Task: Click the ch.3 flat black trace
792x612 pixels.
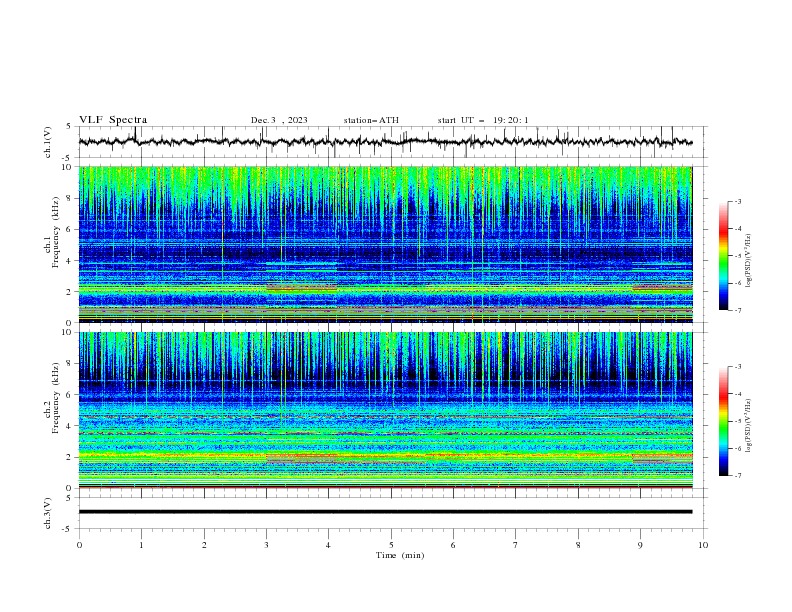Action: tap(385, 512)
